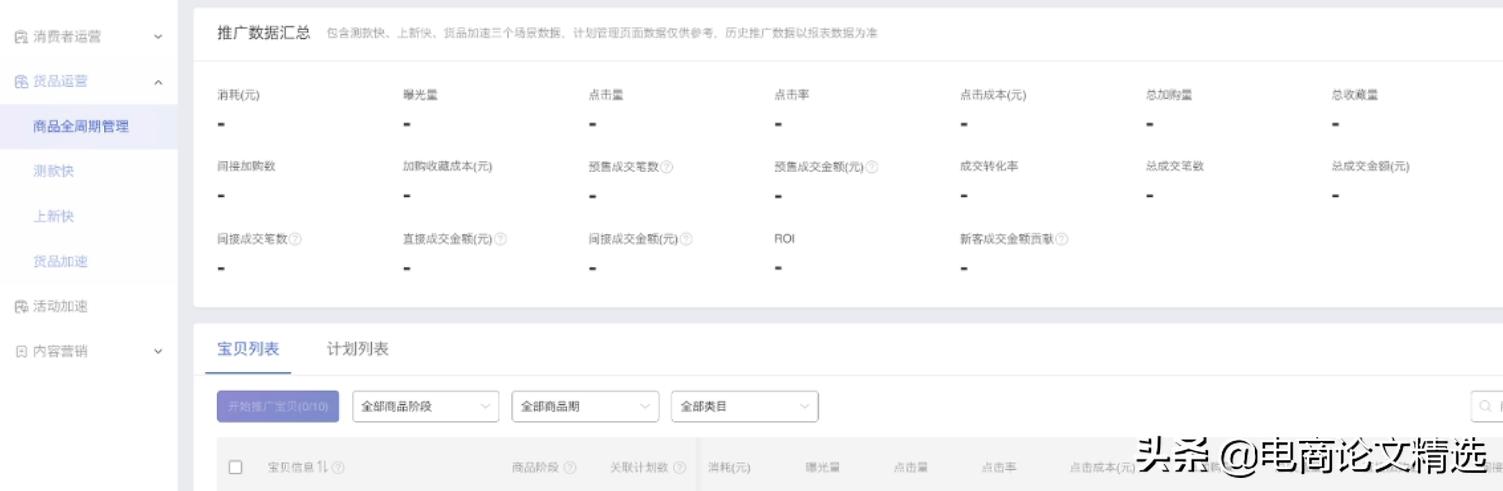The height and width of the screenshot is (491, 1503).
Task: Click the help icon beside 关联计划数 column
Action: click(680, 468)
